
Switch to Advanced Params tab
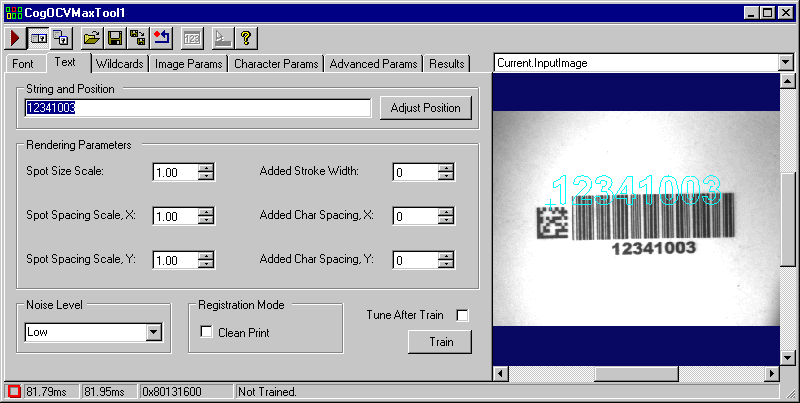click(373, 64)
